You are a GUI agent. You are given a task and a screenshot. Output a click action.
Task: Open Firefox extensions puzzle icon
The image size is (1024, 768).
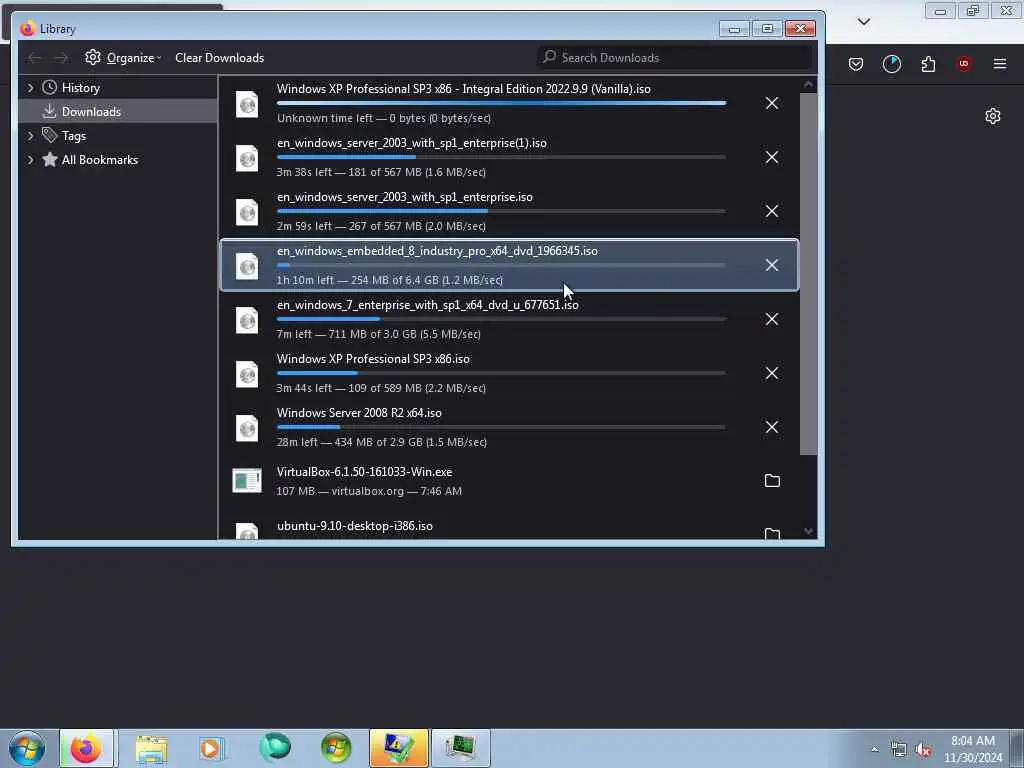928,64
